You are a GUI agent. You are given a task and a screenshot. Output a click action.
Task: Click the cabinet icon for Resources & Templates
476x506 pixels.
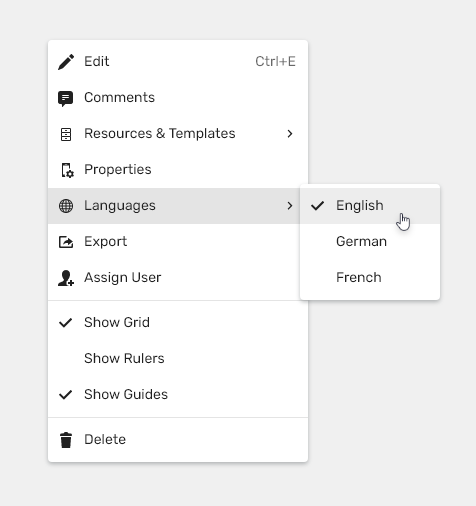(66, 134)
